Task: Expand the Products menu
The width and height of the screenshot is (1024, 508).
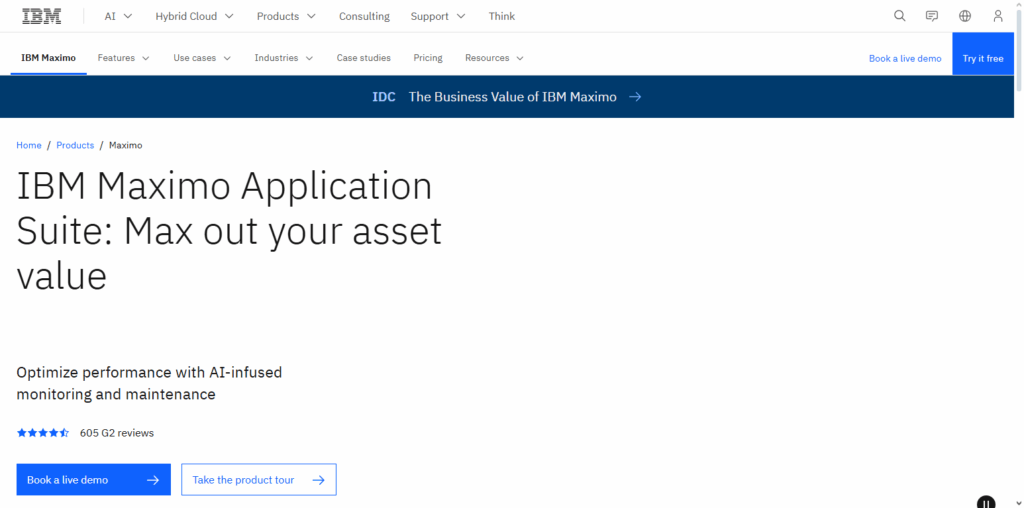Action: tap(286, 16)
